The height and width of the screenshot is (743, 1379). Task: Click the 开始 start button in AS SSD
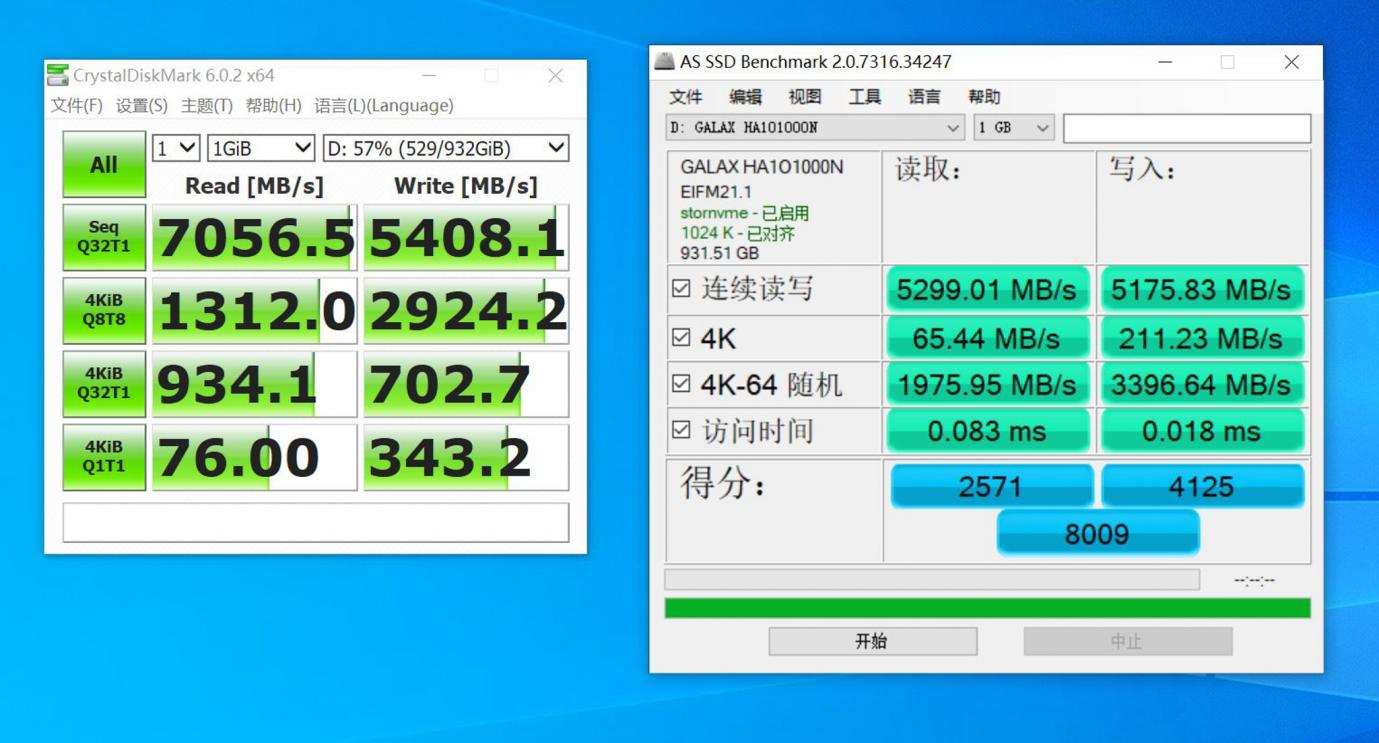[872, 641]
